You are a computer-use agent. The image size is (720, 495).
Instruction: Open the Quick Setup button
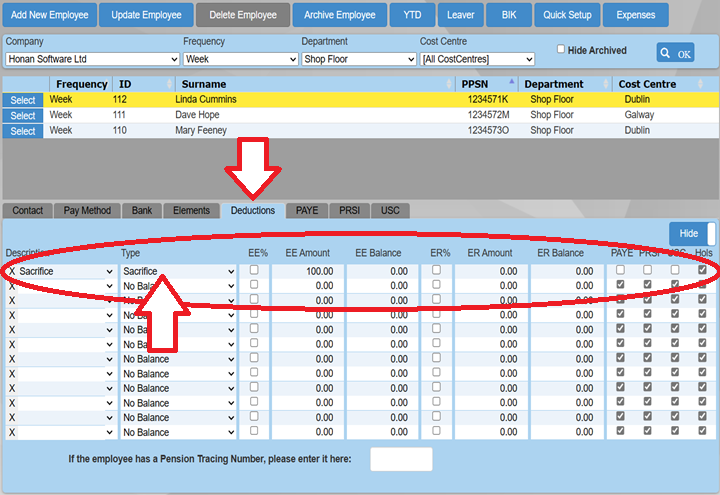[x=568, y=15]
